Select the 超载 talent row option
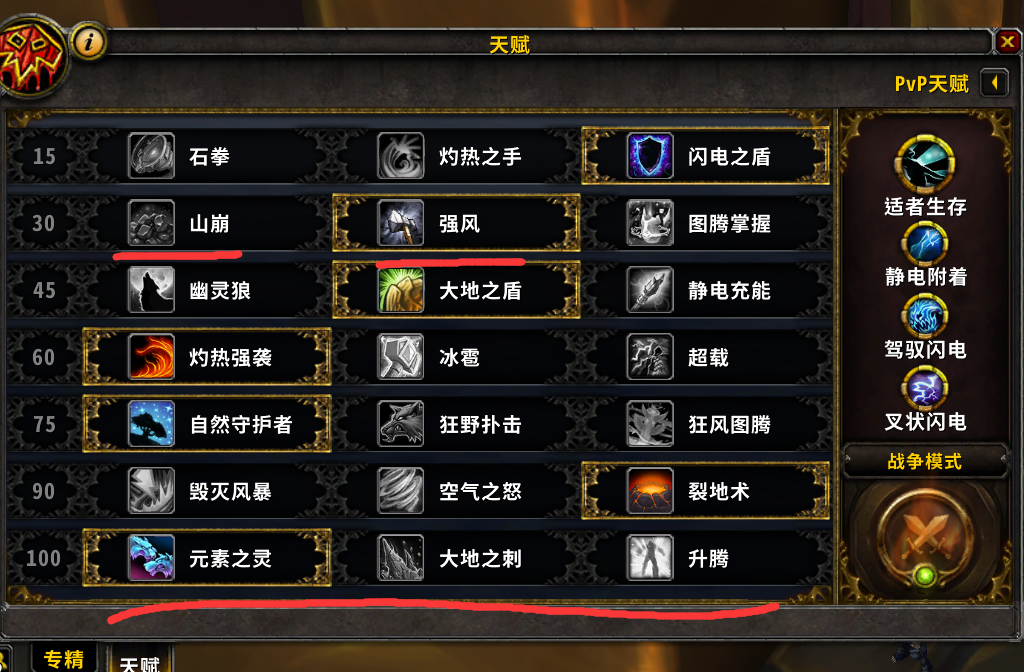1024x672 pixels. pos(705,357)
